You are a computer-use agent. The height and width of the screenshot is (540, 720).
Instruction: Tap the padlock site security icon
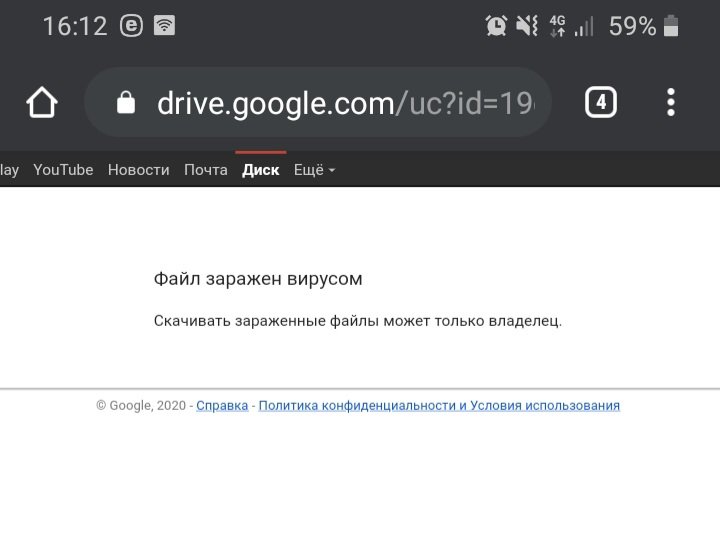click(x=125, y=102)
